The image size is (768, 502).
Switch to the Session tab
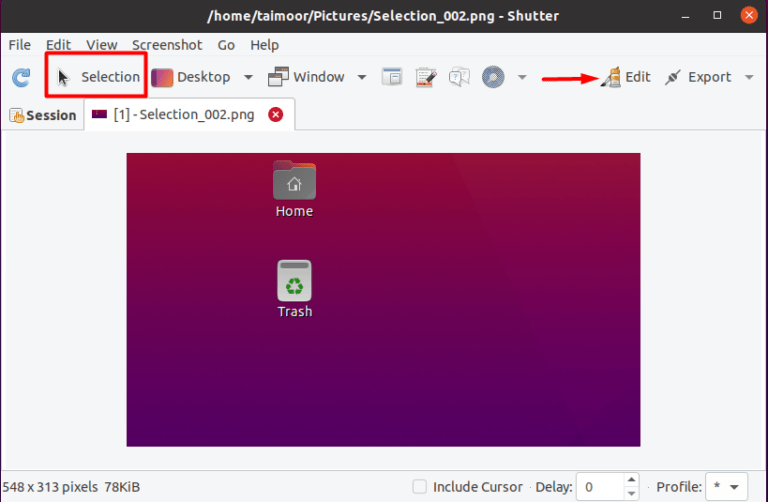(43, 115)
